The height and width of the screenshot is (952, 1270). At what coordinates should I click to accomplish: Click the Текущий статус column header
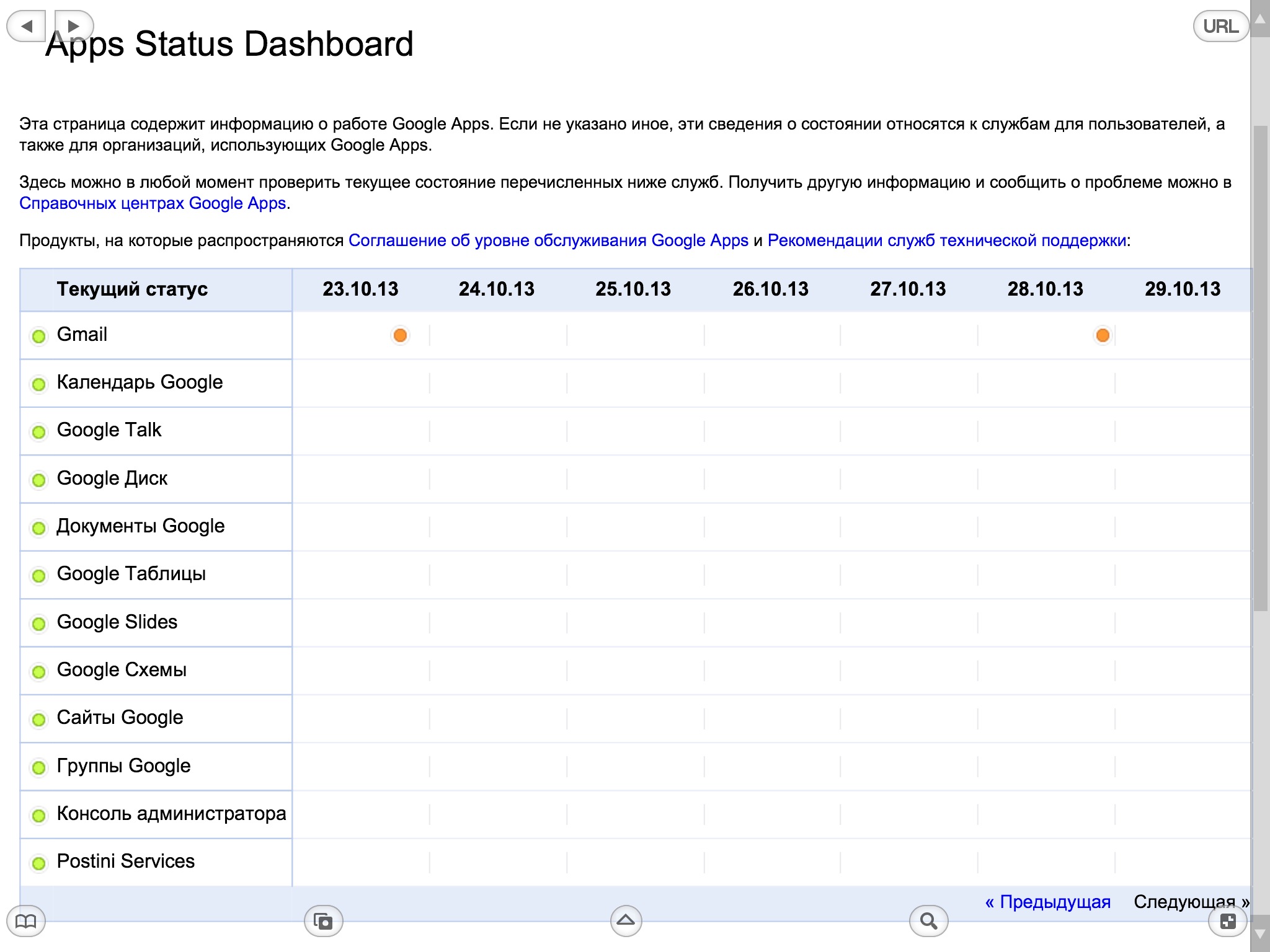(x=132, y=289)
